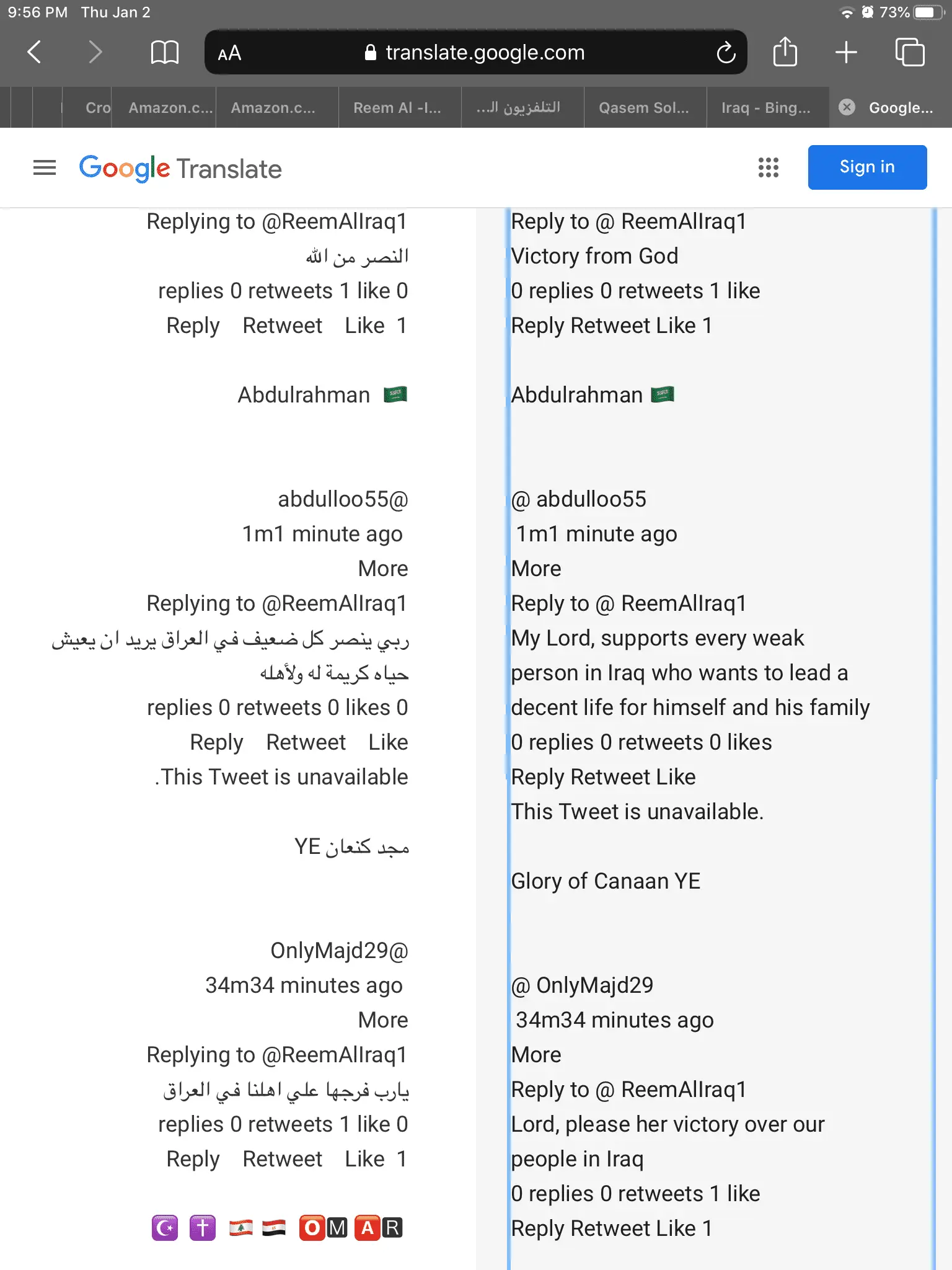The height and width of the screenshot is (1270, 952).
Task: Open the Google apps grid
Action: [768, 167]
